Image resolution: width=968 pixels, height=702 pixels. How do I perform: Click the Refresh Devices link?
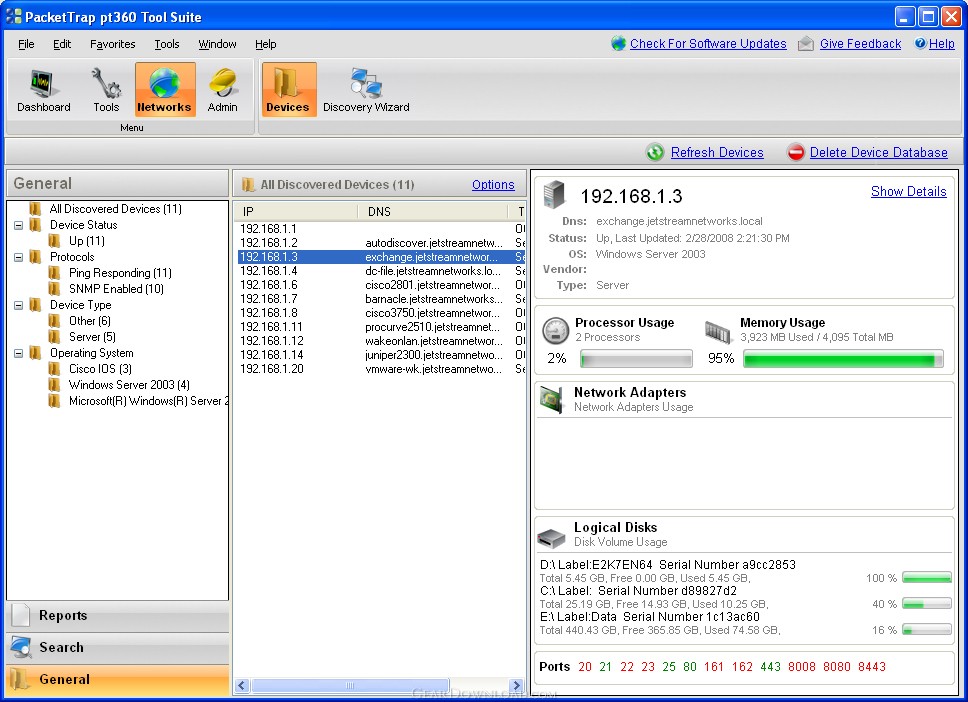click(717, 153)
